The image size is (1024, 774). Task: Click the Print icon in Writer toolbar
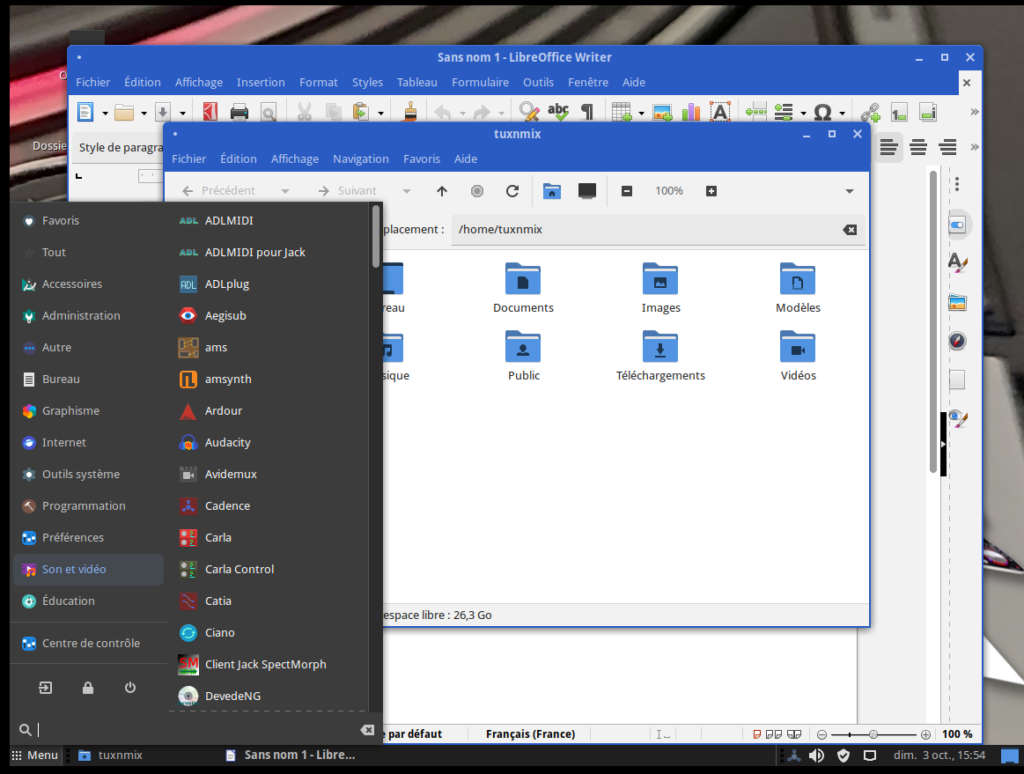[240, 112]
